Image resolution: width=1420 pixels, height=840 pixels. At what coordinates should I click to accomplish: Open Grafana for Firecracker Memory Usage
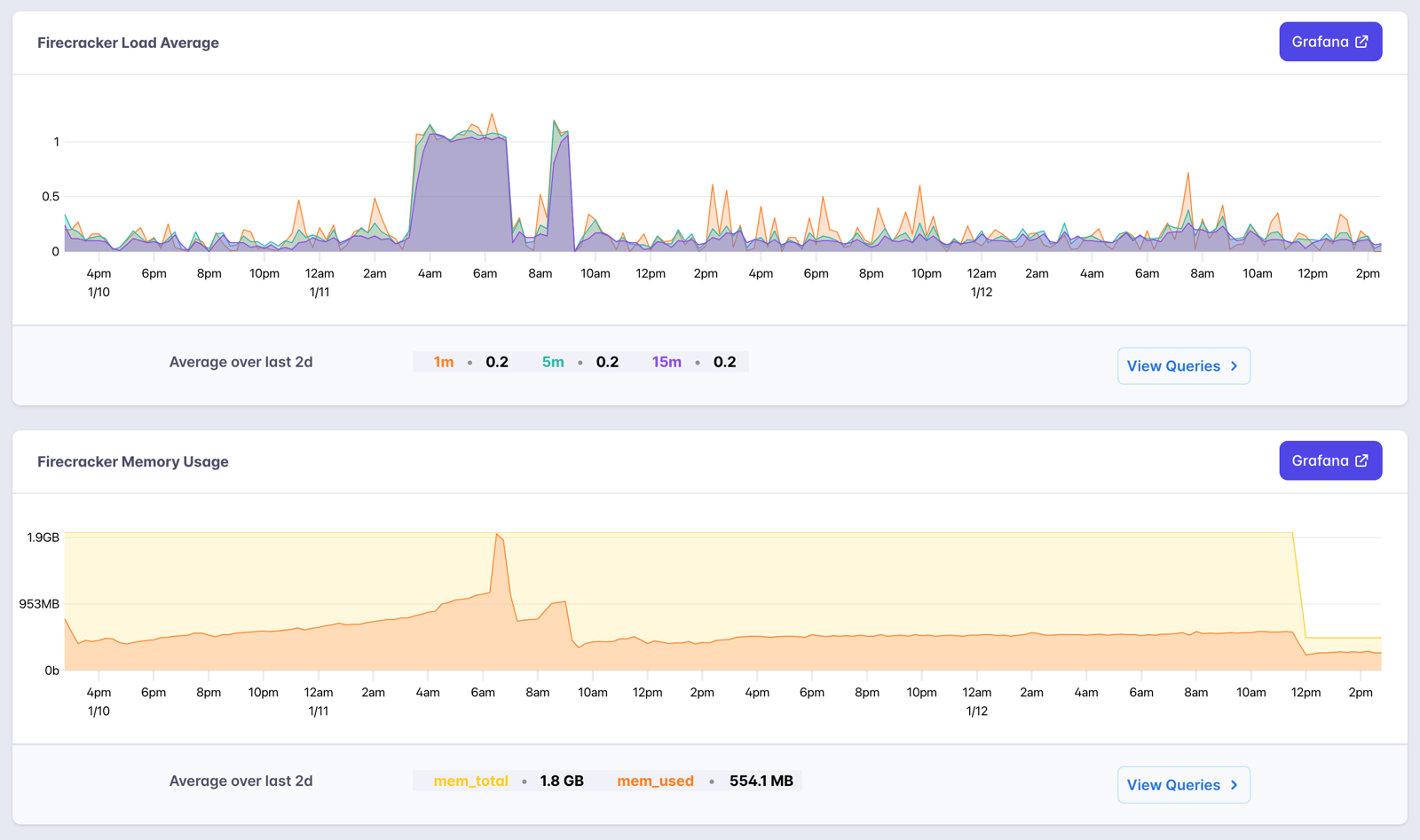pyautogui.click(x=1330, y=460)
